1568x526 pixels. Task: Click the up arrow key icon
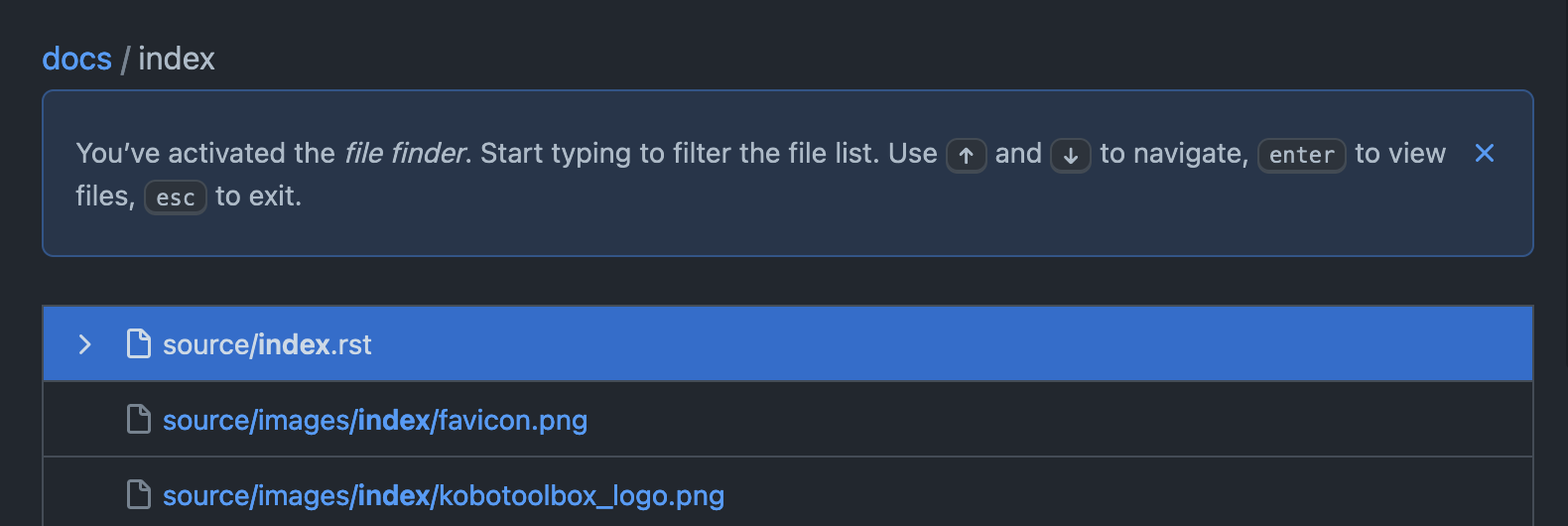pyautogui.click(x=966, y=156)
